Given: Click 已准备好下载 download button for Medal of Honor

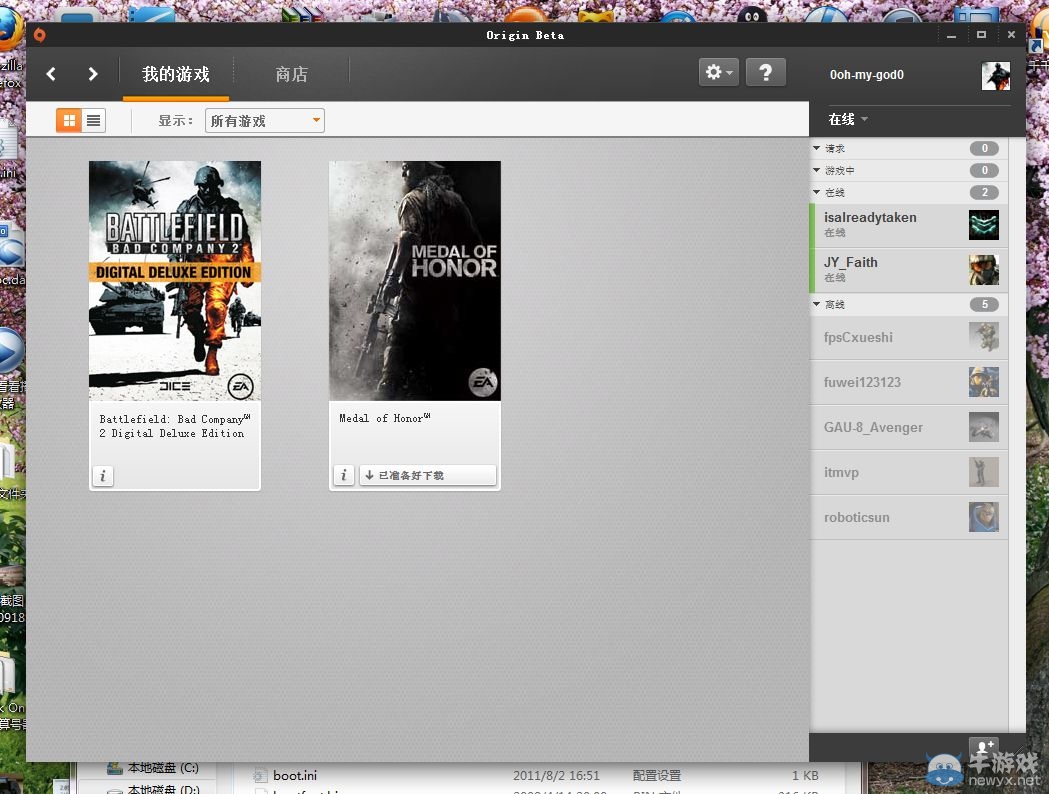Looking at the screenshot, I should pyautogui.click(x=428, y=475).
